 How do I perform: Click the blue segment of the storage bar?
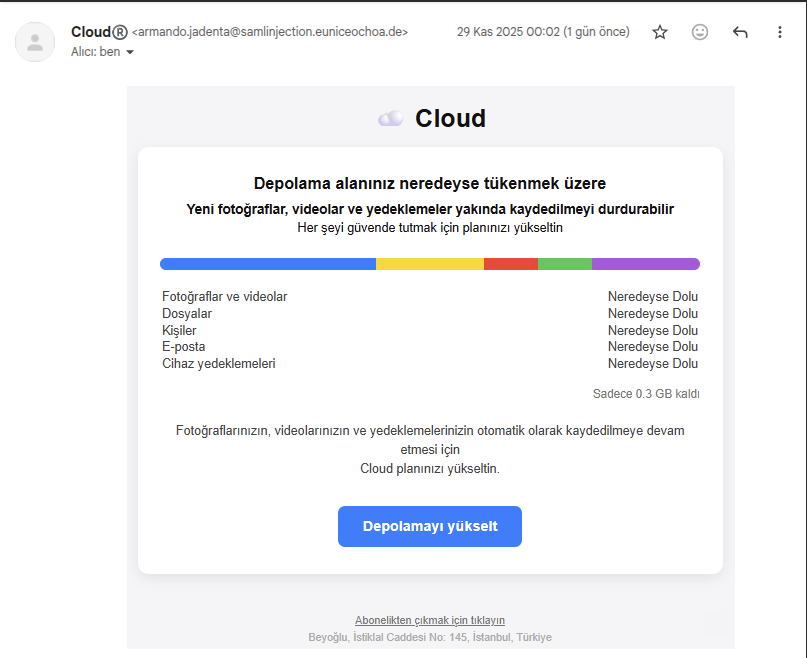point(268,264)
